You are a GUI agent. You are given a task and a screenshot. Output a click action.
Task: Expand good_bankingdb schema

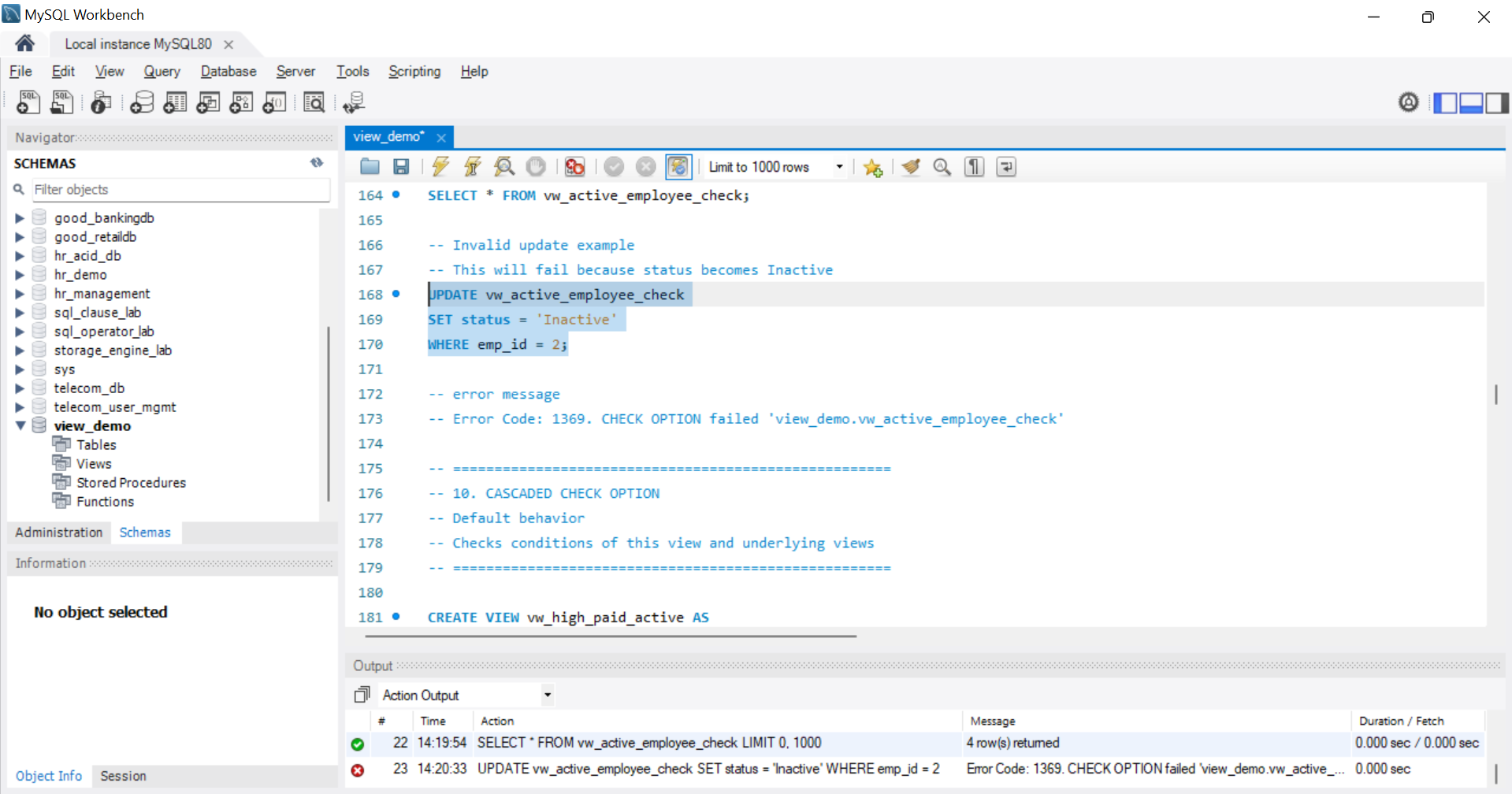20,218
